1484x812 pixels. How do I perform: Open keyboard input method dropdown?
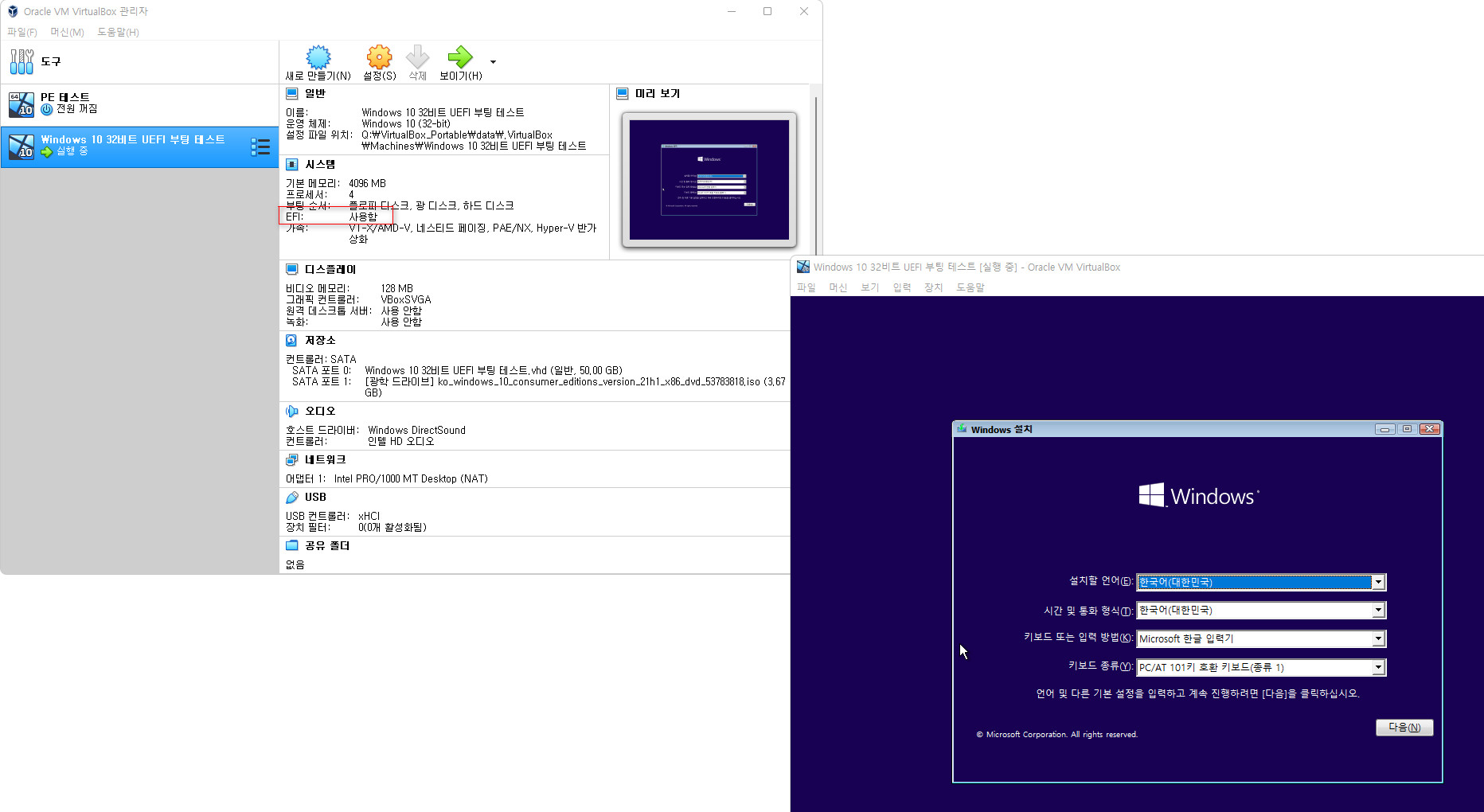pos(1261,638)
